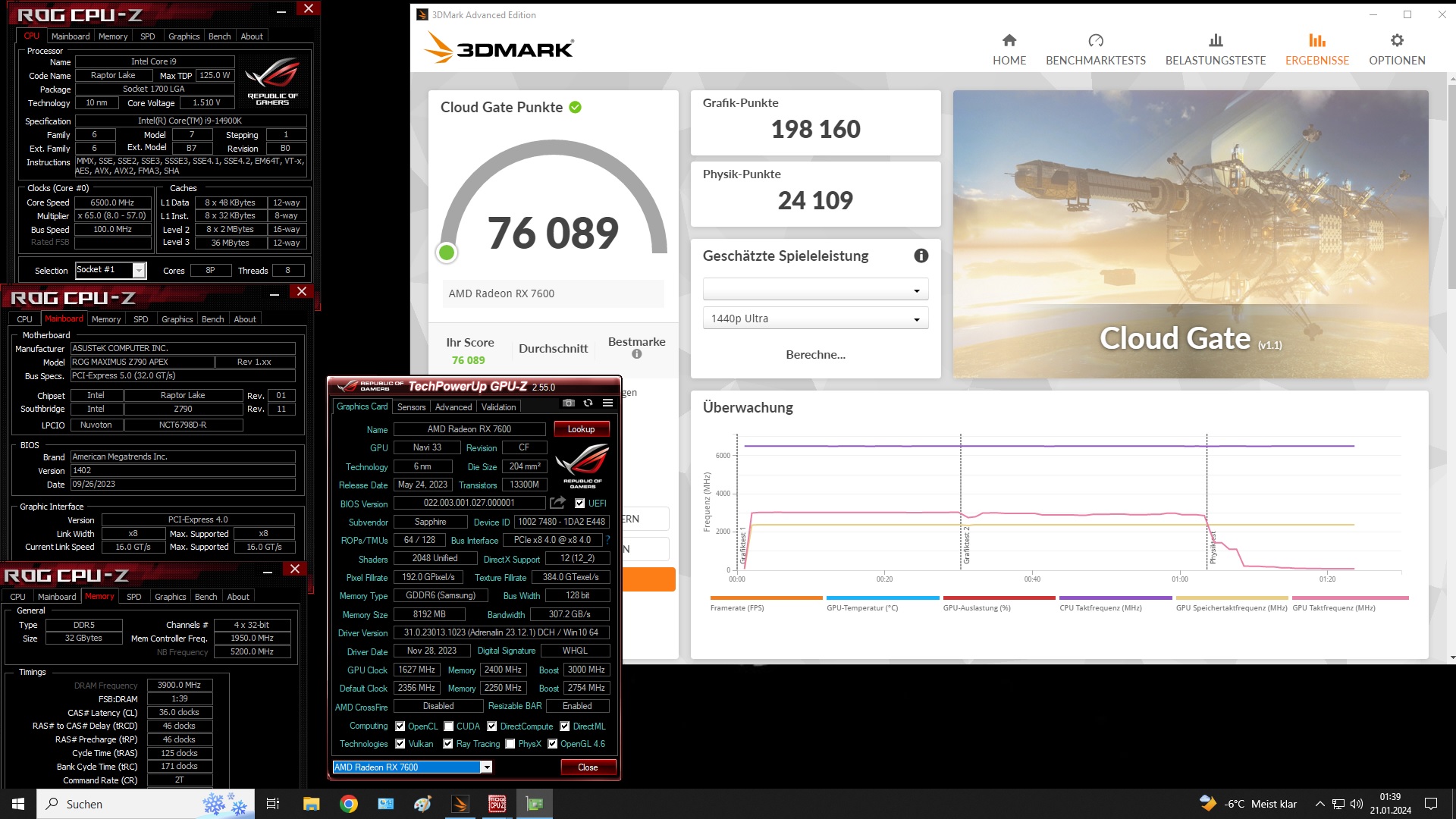Click the info icon next to Geschätzte Spieleleistung
This screenshot has height=819, width=1456.
coord(921,256)
